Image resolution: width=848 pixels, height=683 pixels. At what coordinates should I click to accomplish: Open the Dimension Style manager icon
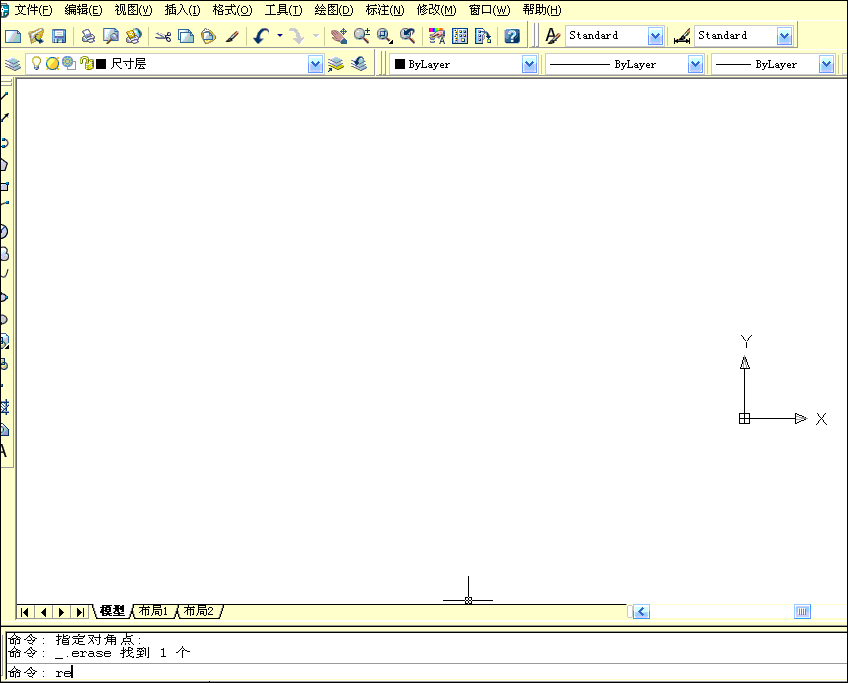click(681, 36)
